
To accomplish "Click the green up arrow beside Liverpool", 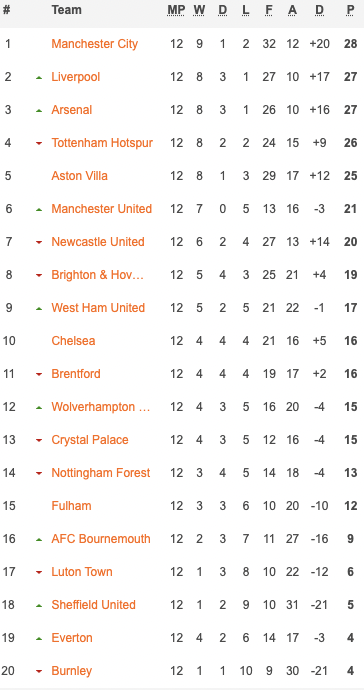I will 39,77.
